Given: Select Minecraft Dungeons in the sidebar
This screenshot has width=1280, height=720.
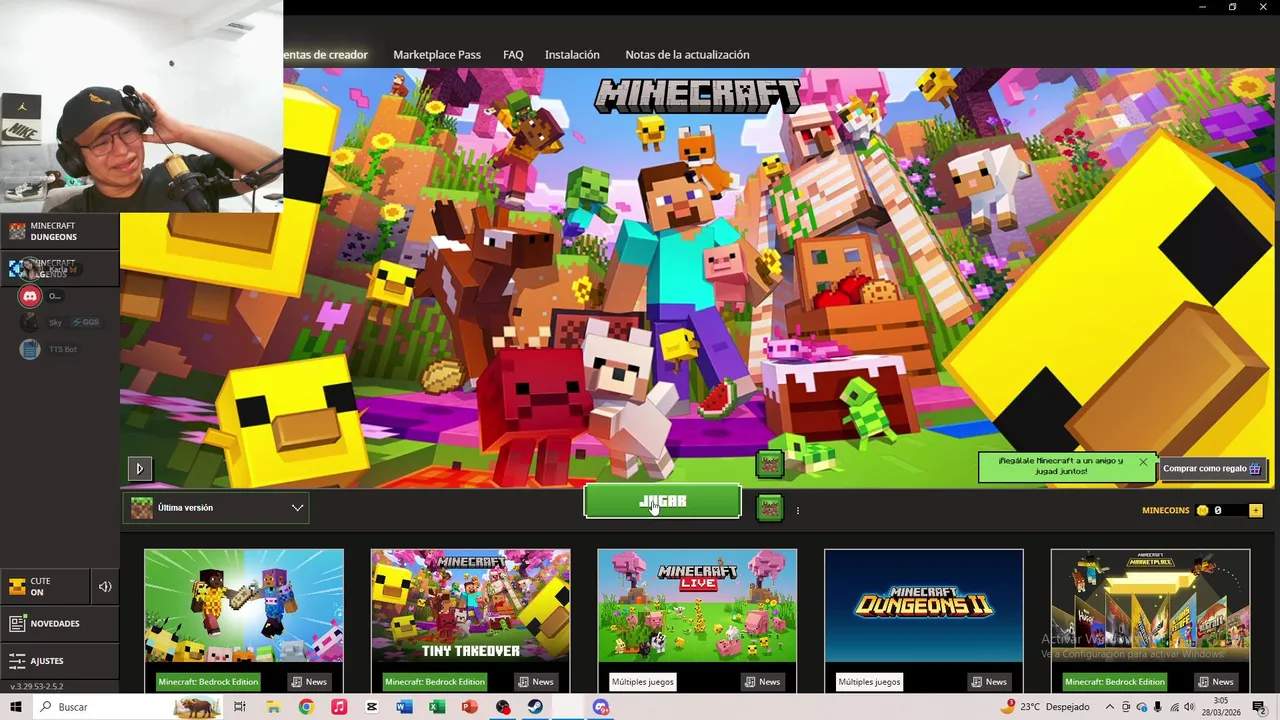Looking at the screenshot, I should tap(59, 232).
